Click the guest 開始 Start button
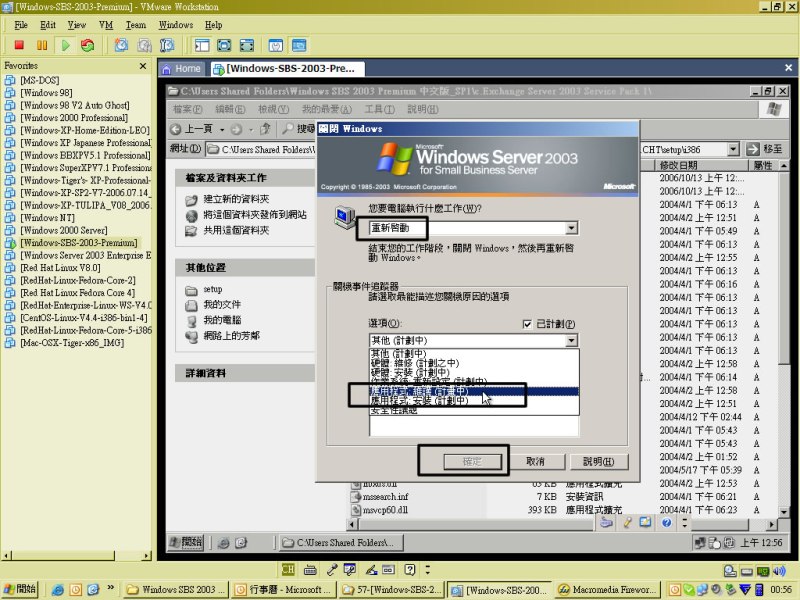 click(x=186, y=542)
